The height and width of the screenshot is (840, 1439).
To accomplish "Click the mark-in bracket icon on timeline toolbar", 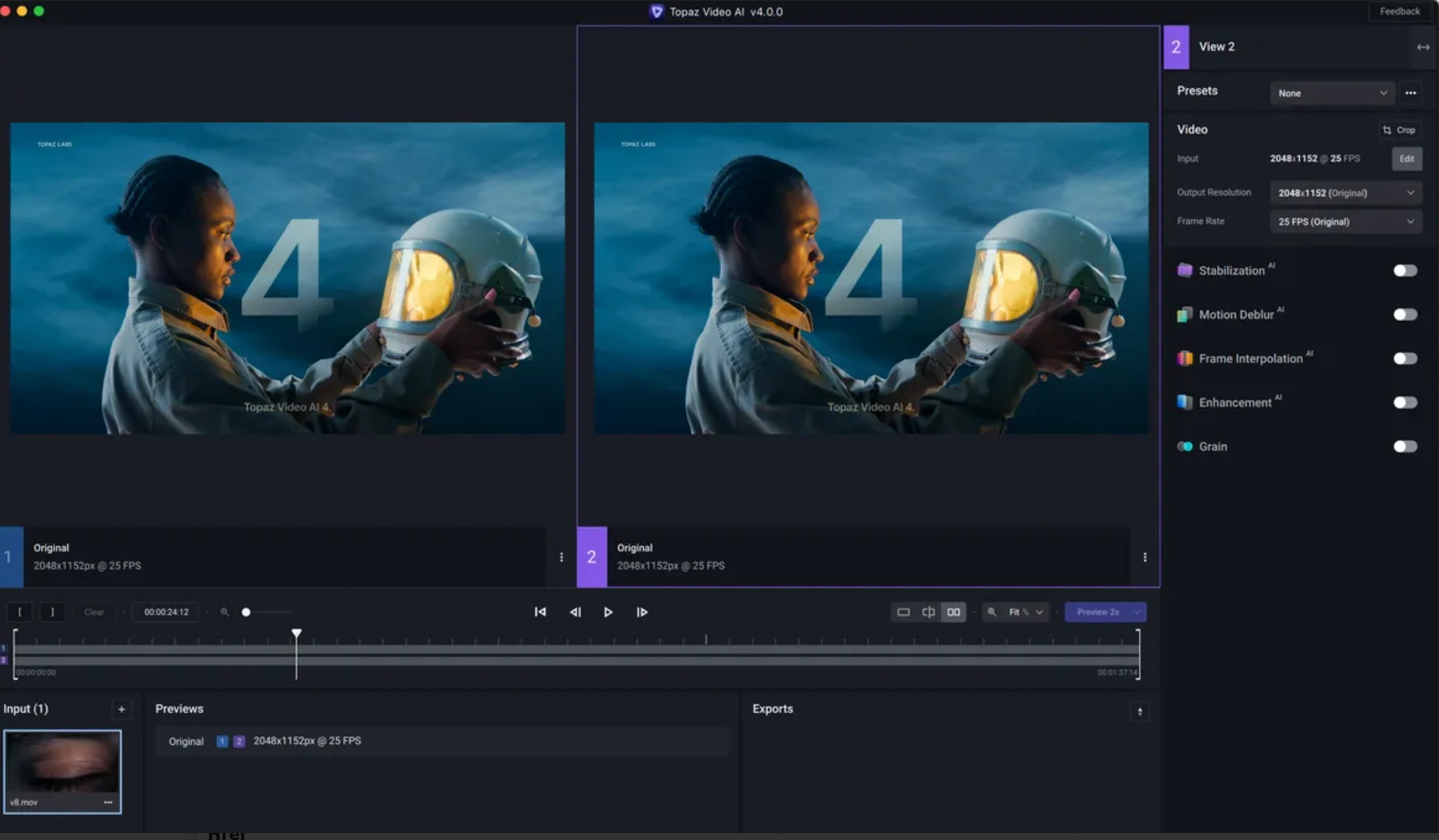I will click(20, 612).
